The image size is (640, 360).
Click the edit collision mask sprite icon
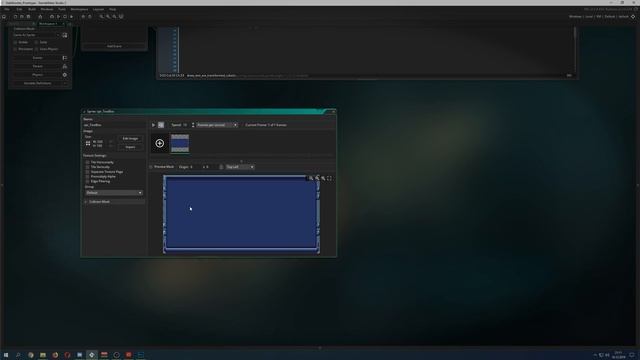(x=64, y=35)
